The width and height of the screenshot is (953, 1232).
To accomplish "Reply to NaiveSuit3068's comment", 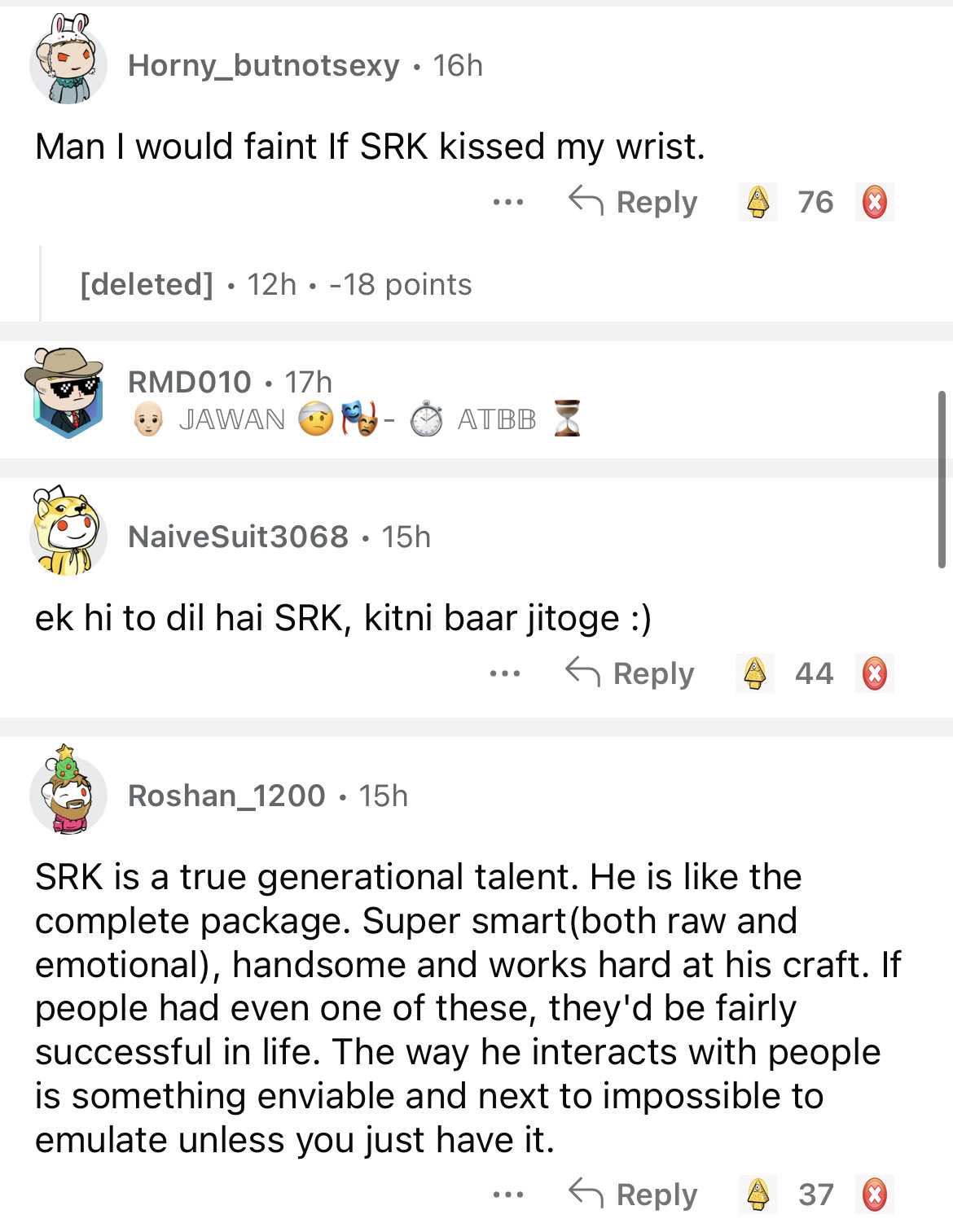I will pyautogui.click(x=630, y=673).
